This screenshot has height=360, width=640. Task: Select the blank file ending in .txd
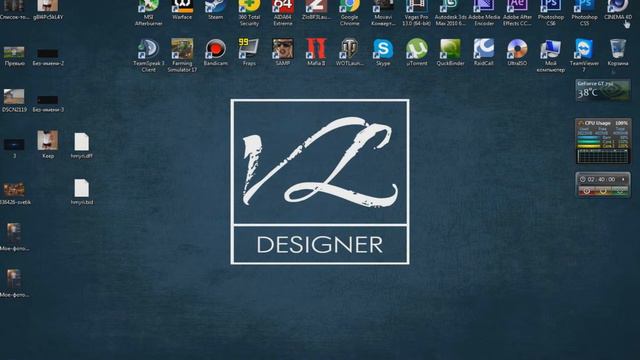click(81, 192)
